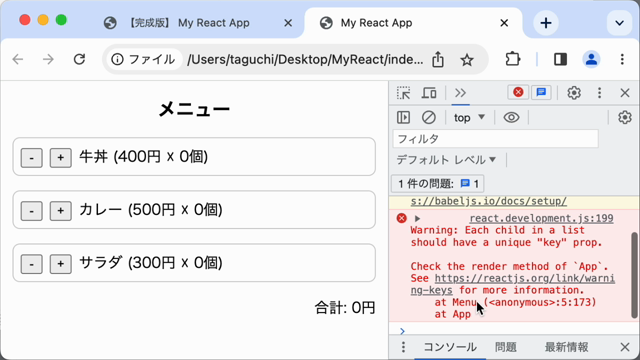
Task: Expand the tab search dropdown
Action: [x=619, y=23]
